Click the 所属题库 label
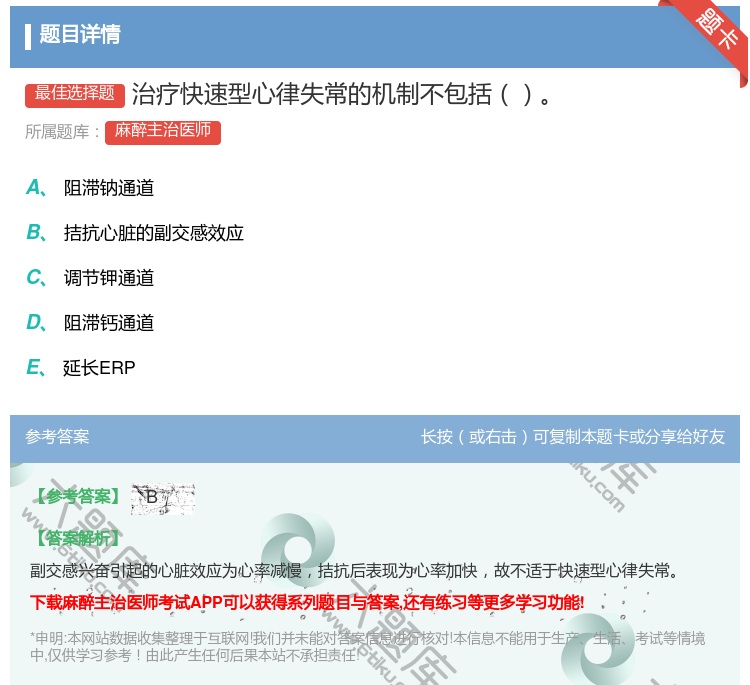The image size is (750, 685). click(x=62, y=132)
